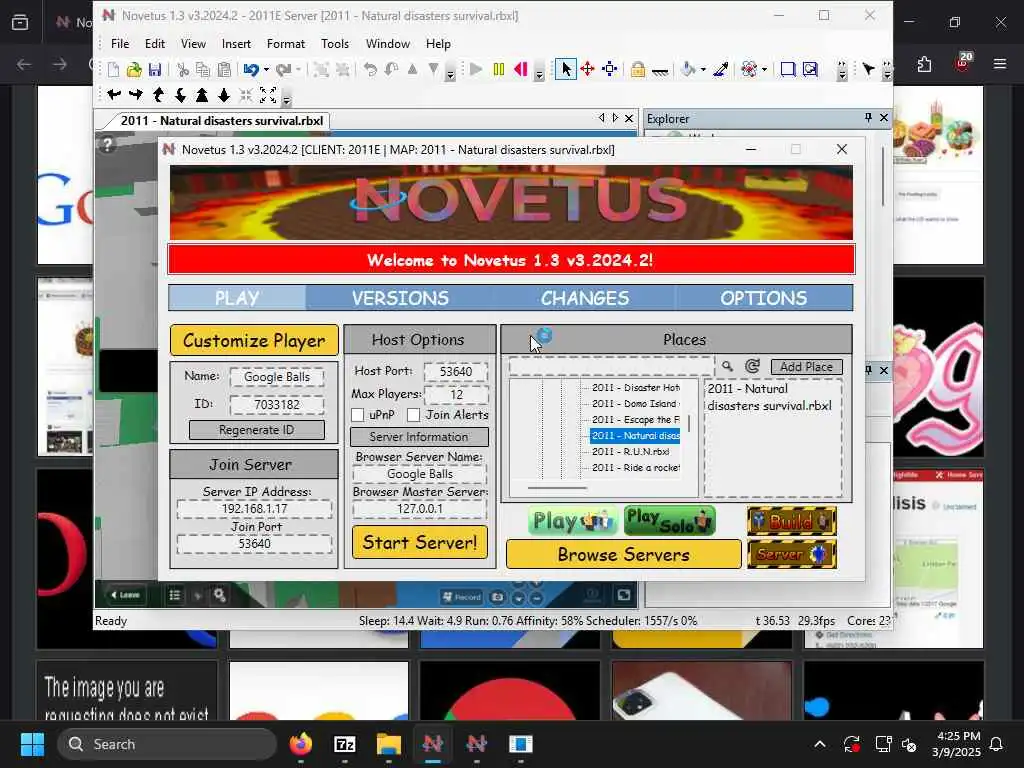Click the camera Zoom Out arrow icon
The image size is (1024, 768).
224,95
